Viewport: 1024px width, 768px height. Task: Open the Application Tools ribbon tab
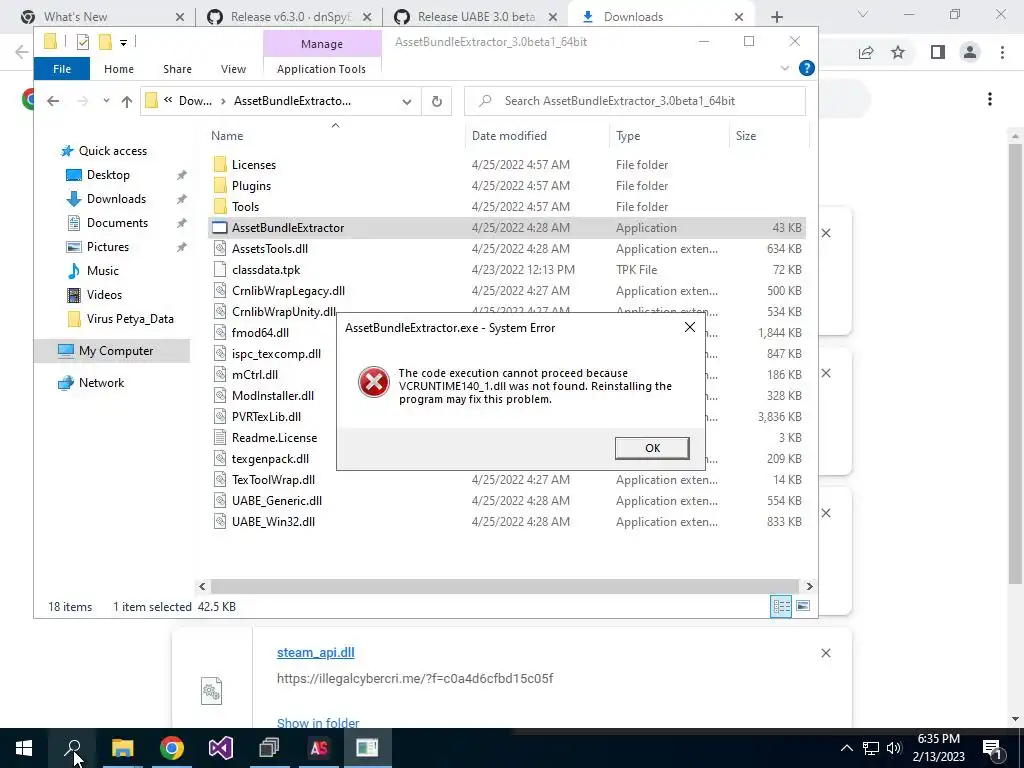coord(321,69)
